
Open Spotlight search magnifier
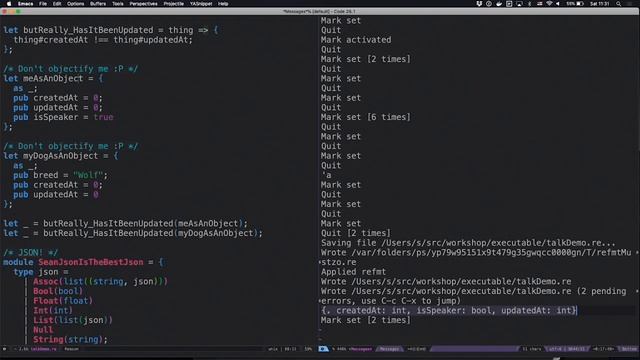click(619, 4)
